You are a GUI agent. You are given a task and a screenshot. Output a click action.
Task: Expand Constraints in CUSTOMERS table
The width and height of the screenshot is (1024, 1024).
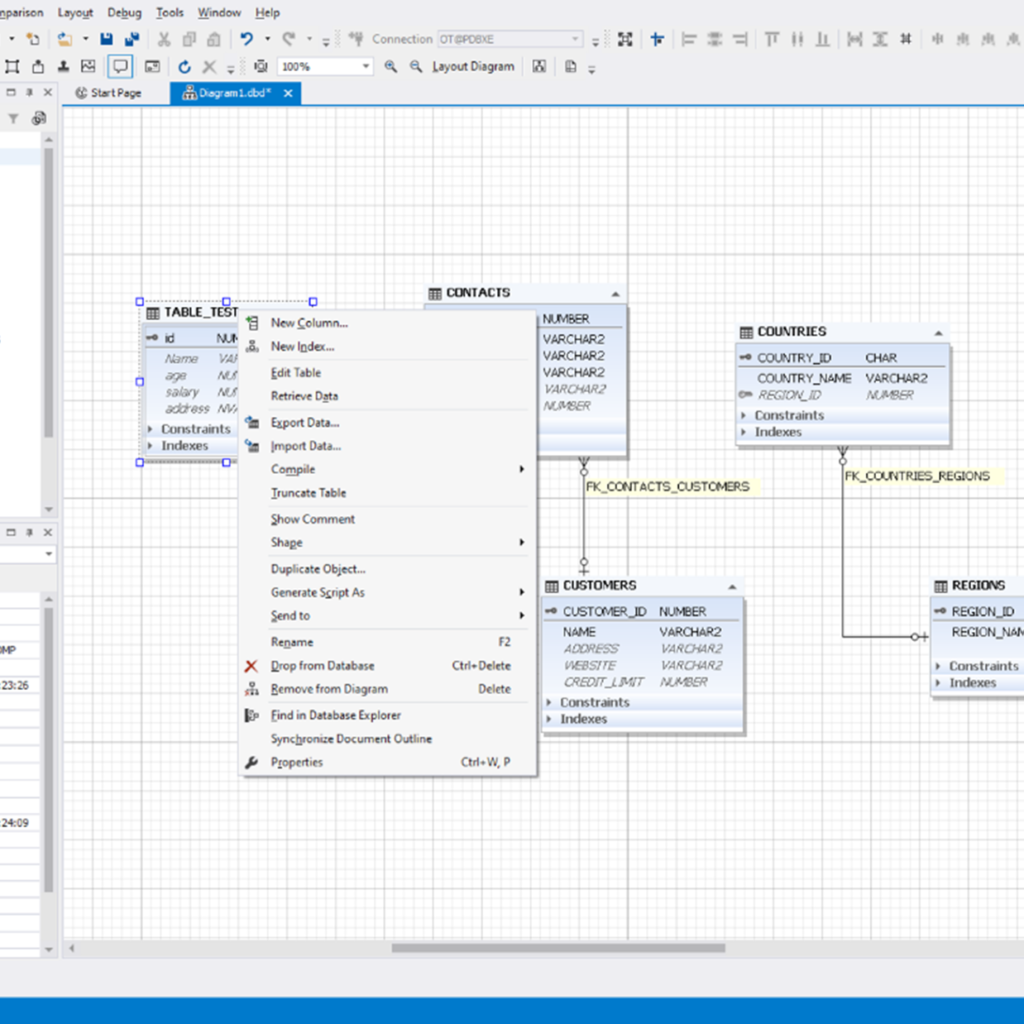pos(549,702)
